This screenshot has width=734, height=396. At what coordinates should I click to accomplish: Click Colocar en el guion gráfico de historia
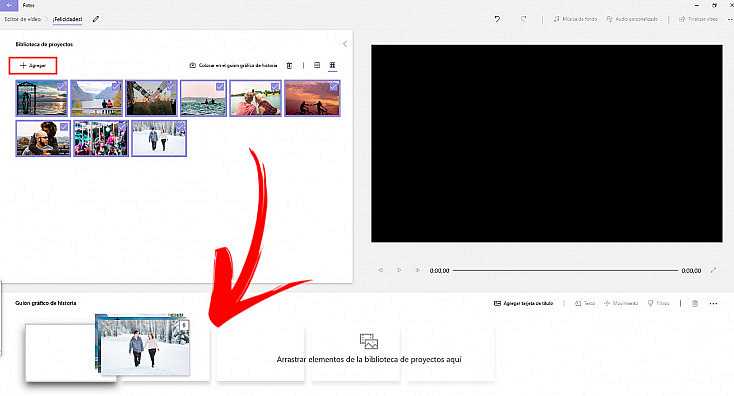click(x=233, y=66)
